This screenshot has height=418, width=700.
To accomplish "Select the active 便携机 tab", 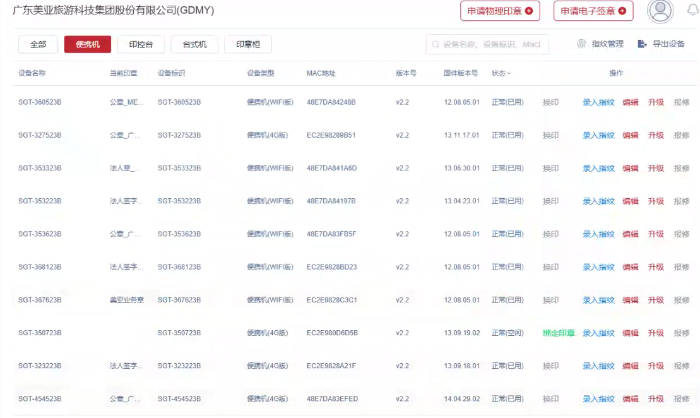I will coord(87,45).
